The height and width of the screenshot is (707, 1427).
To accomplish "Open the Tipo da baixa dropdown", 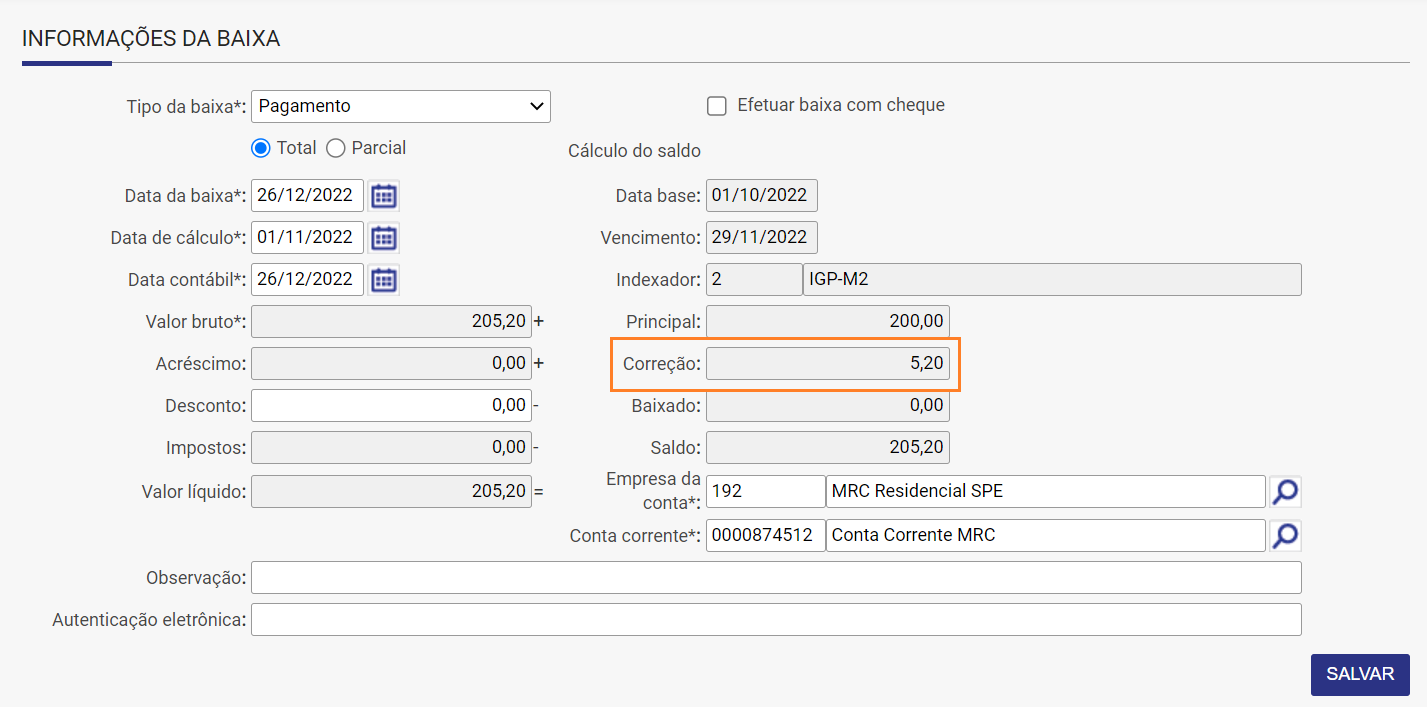I will 401,106.
